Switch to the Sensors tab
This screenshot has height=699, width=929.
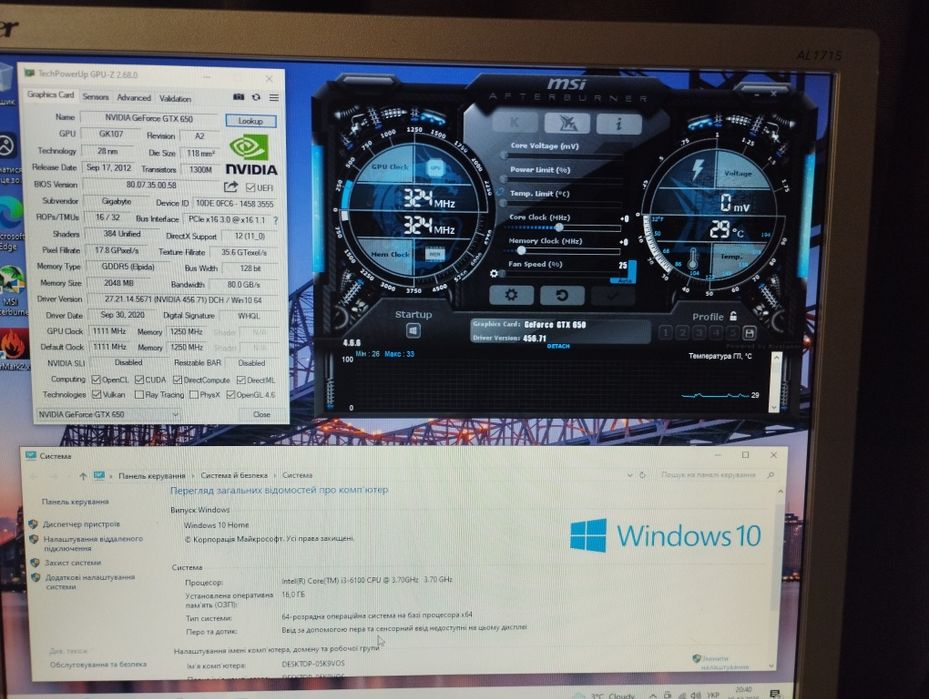95,97
